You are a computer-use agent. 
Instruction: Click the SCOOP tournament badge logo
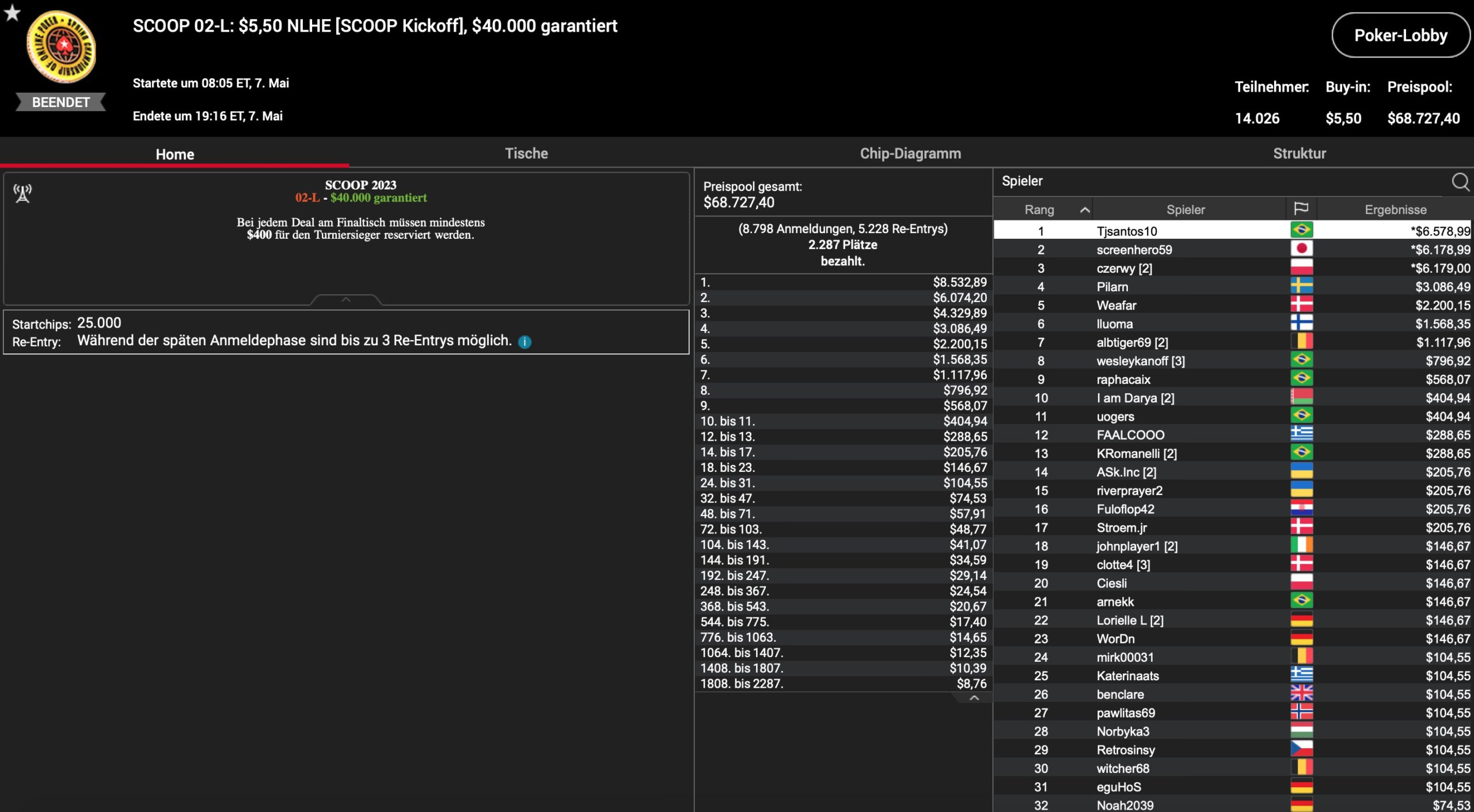tap(61, 47)
